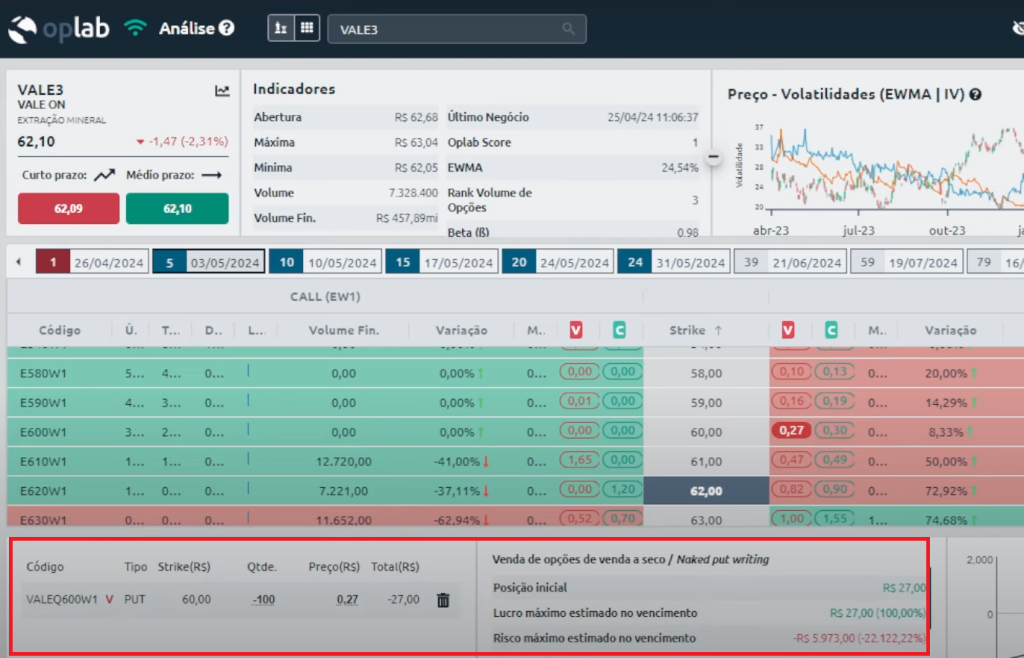Click the red 62,09 bid price button
The image size is (1024, 658).
coord(68,209)
